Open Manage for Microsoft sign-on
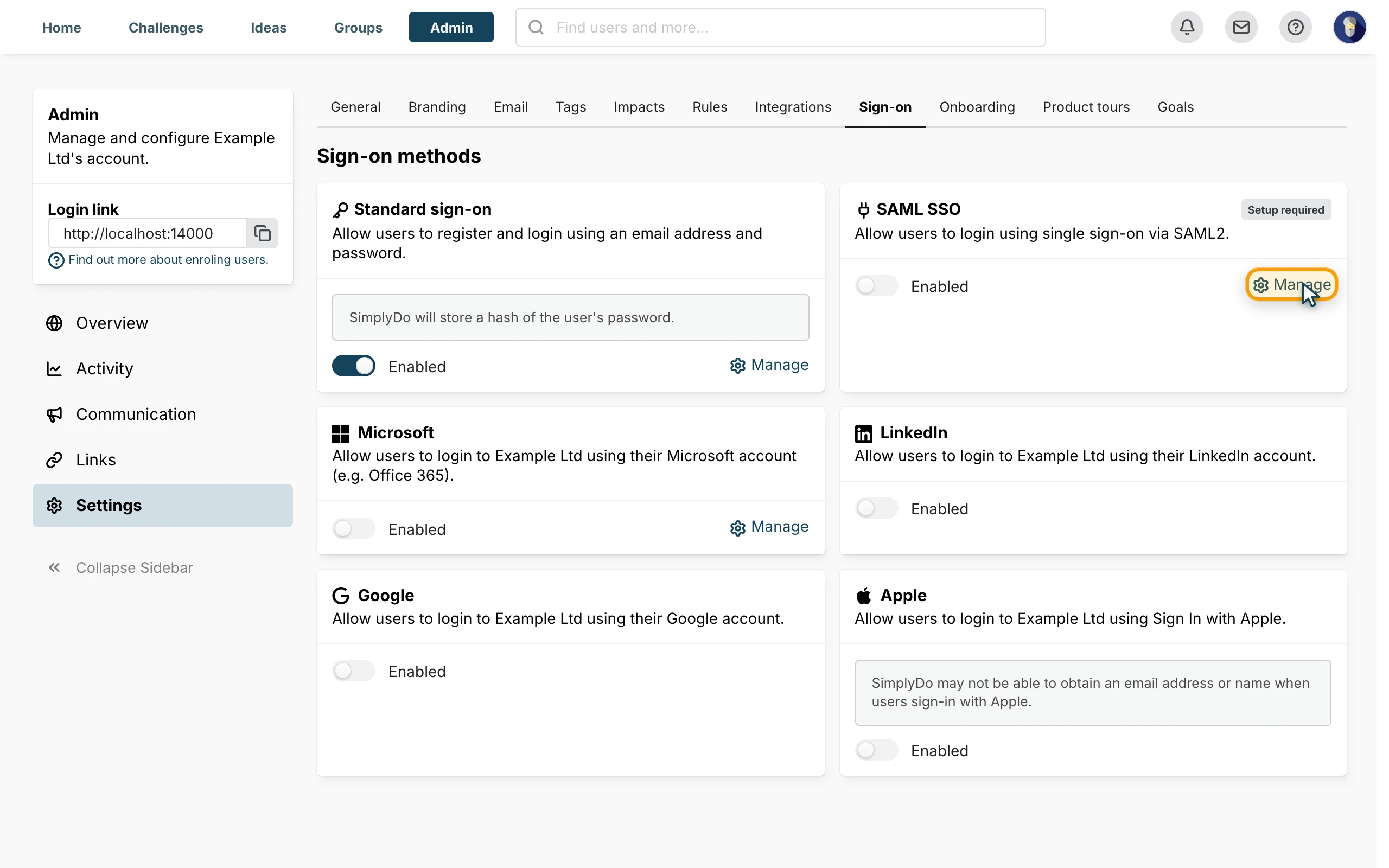This screenshot has height=868, width=1389. [769, 527]
